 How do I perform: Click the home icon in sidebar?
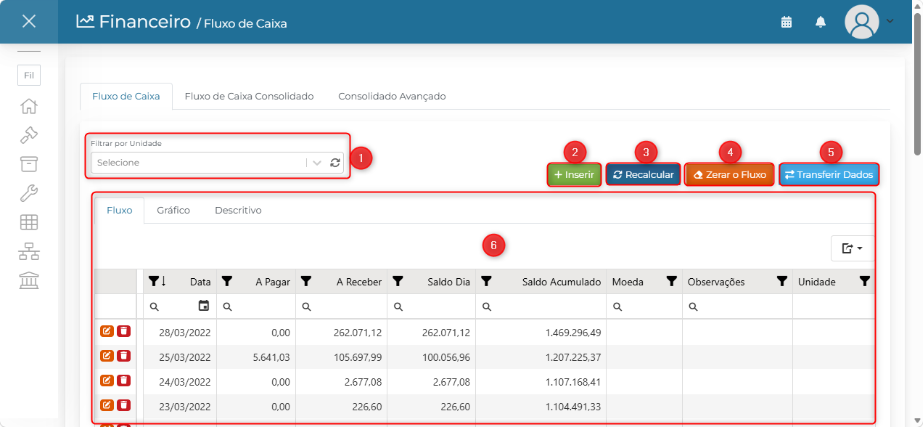coord(29,106)
